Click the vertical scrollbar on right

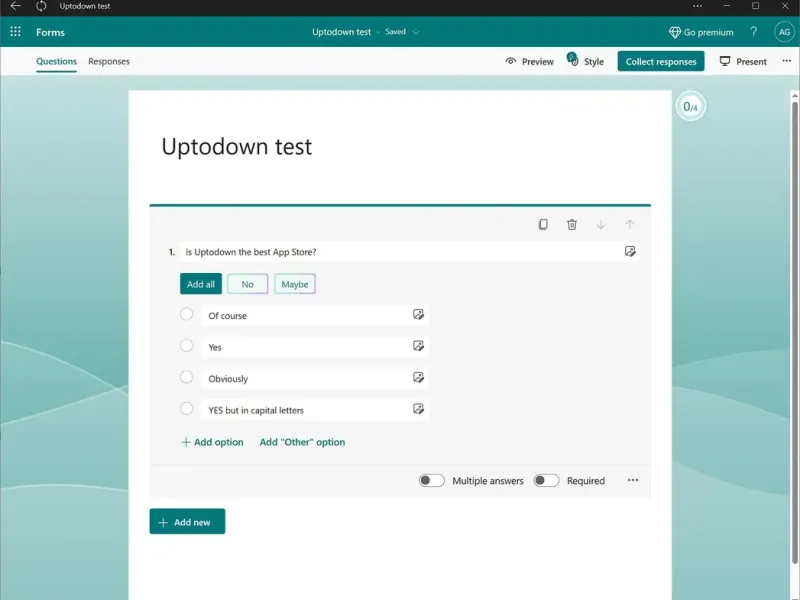(794, 332)
